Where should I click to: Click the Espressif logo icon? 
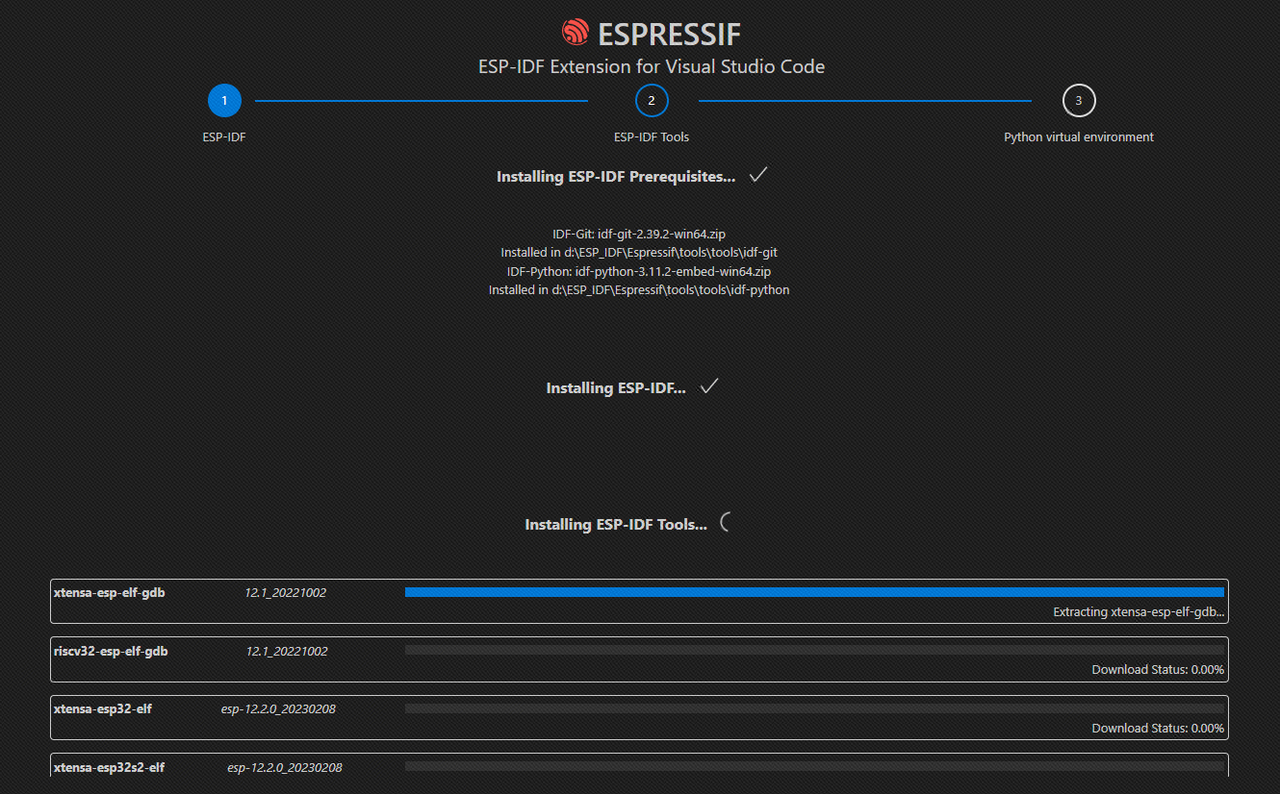[575, 32]
